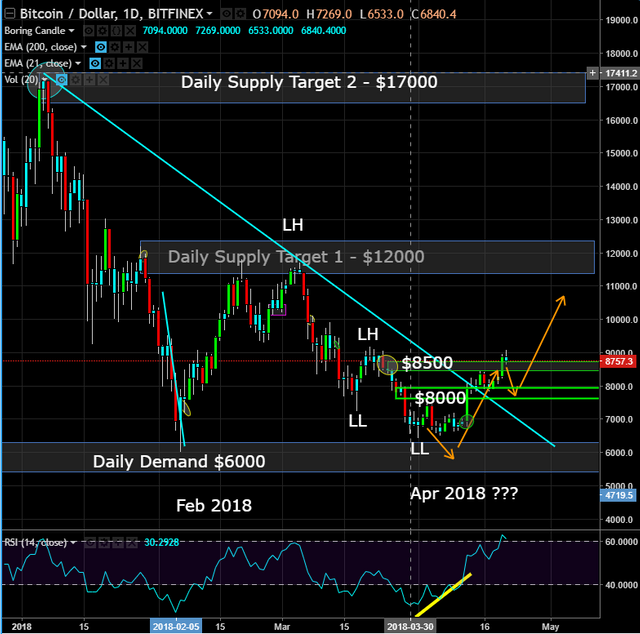Image resolution: width=640 pixels, height=634 pixels.
Task: Expand the RSI (14, close) dropdown arrow
Action: click(x=73, y=543)
